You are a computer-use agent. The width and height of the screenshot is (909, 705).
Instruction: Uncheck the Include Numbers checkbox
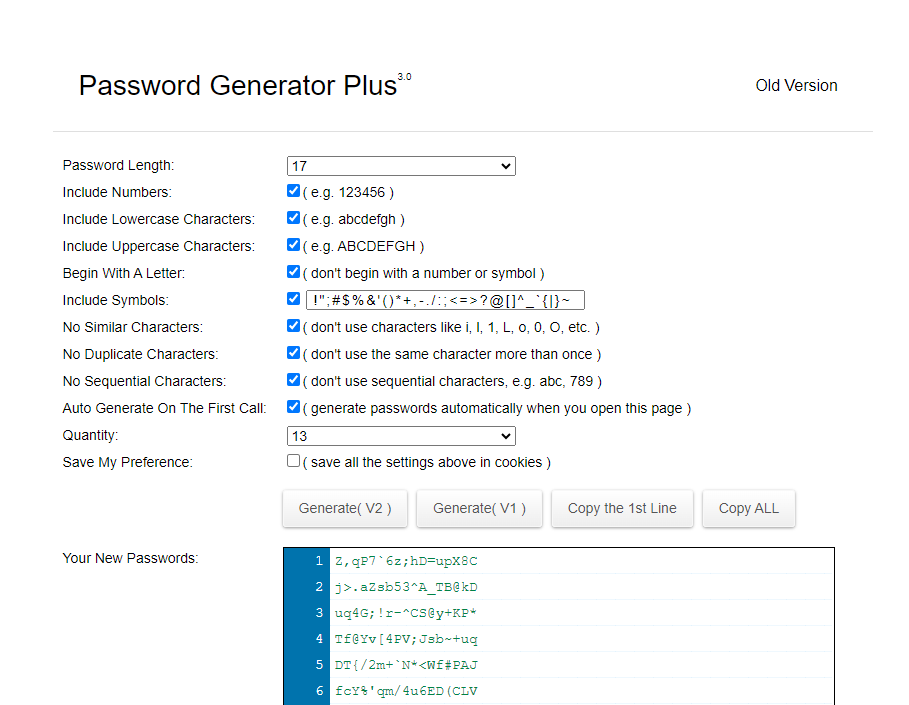tap(293, 191)
